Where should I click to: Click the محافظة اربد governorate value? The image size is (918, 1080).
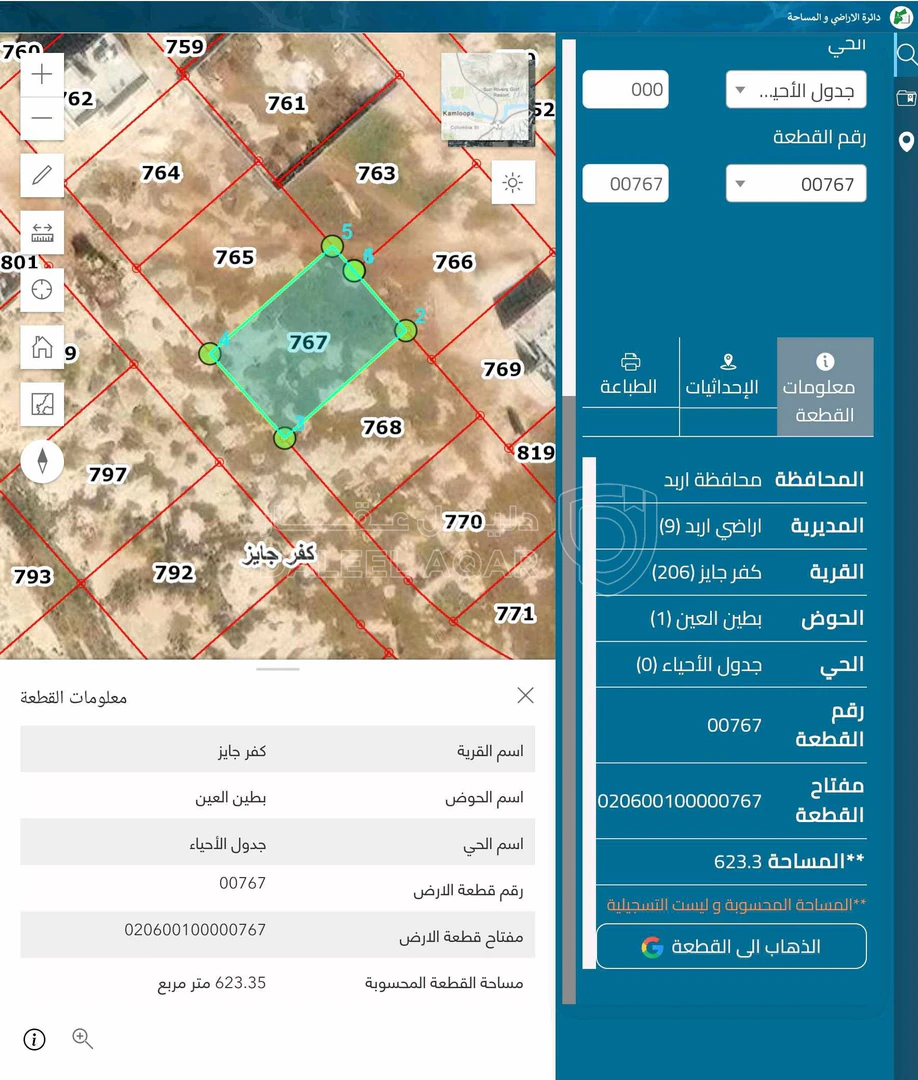pyautogui.click(x=713, y=479)
